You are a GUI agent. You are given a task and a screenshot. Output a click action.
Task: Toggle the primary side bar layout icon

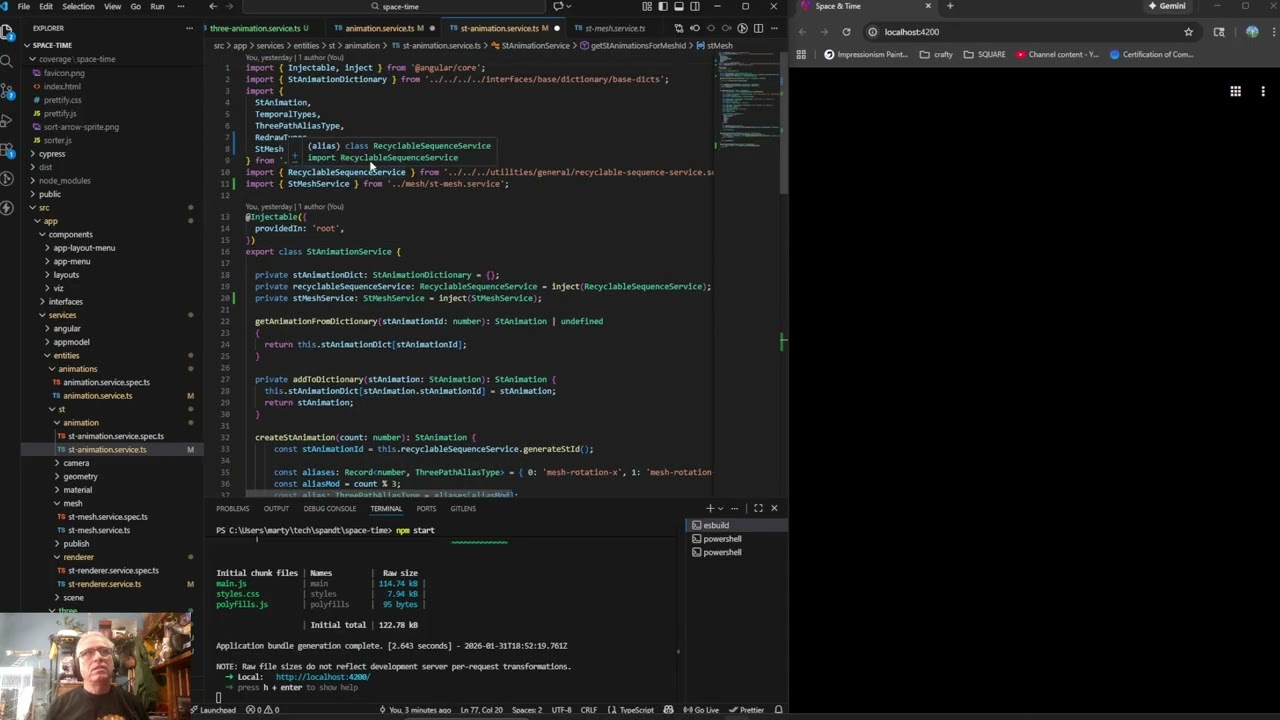[x=661, y=6]
